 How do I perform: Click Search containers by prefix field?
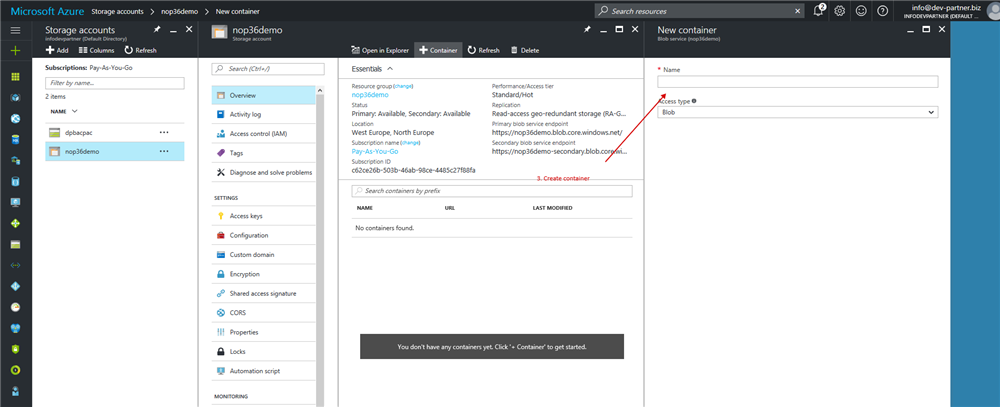(x=492, y=191)
